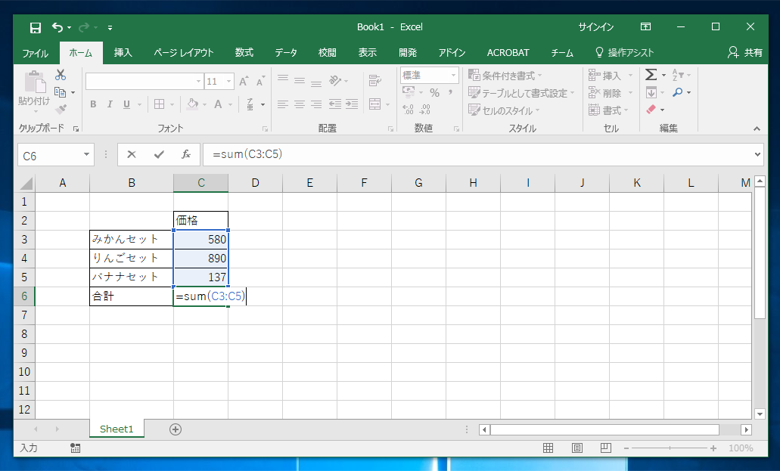Click the Find and Select magnifier

(x=678, y=93)
